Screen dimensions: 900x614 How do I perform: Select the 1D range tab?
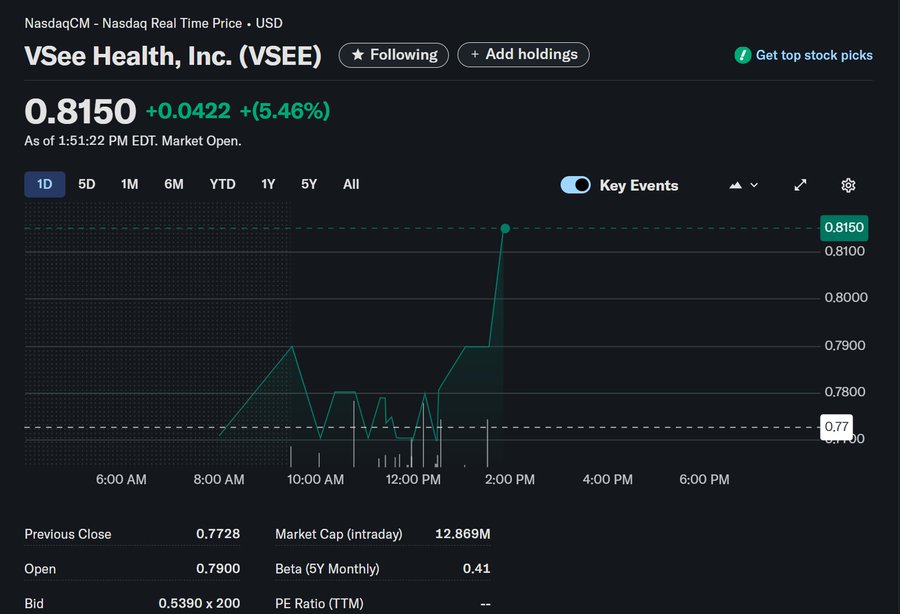[x=45, y=184]
